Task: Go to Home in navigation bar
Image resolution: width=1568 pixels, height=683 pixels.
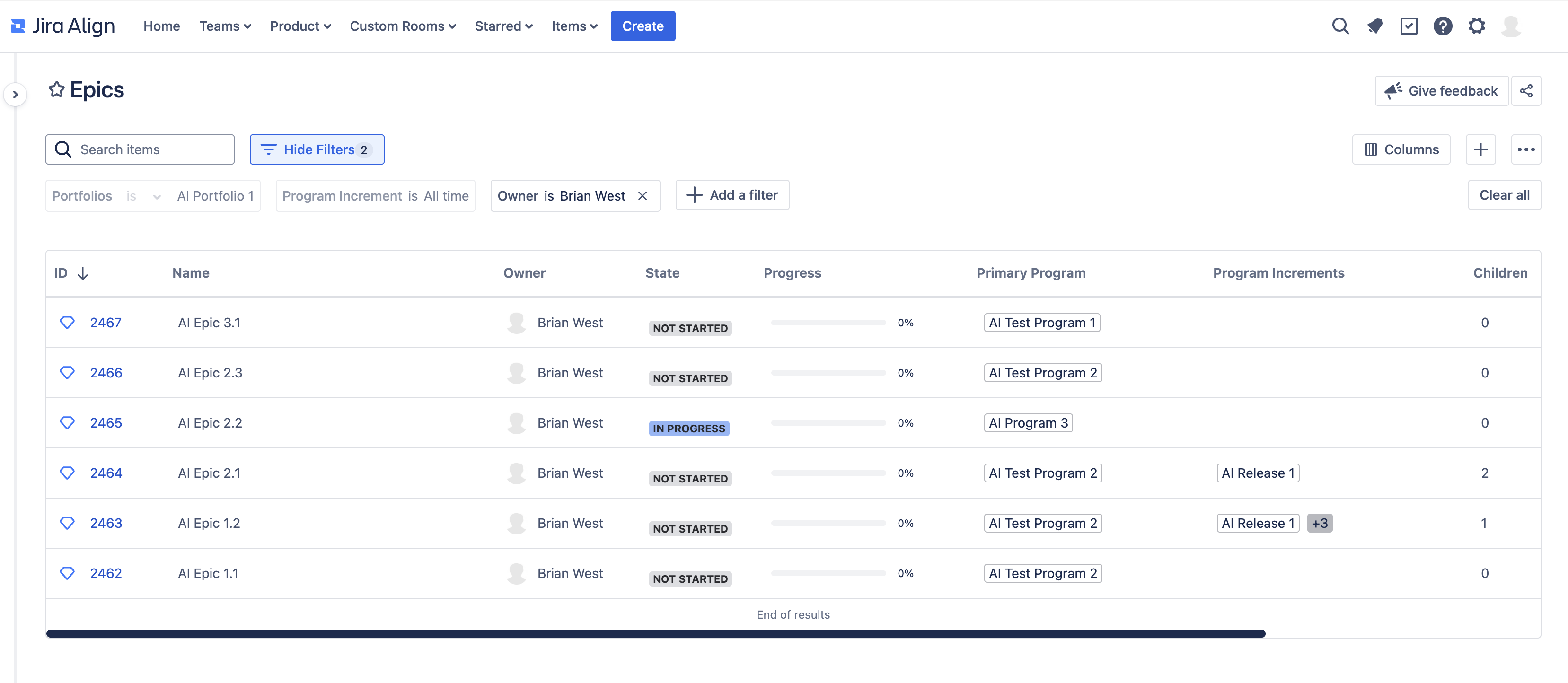Action: 161,26
